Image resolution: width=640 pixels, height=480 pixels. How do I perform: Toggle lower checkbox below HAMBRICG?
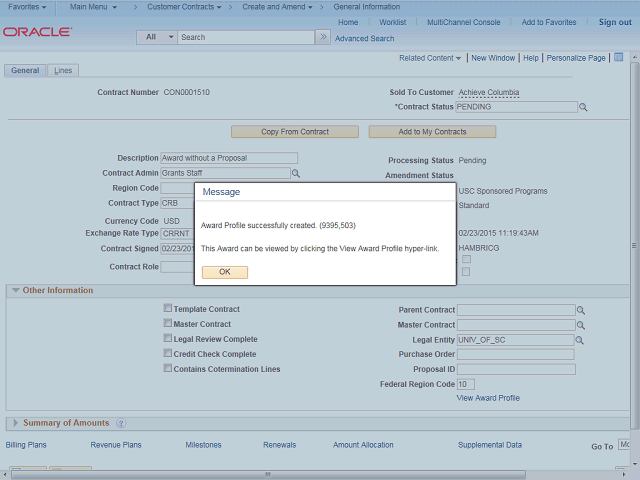pyautogui.click(x=466, y=271)
